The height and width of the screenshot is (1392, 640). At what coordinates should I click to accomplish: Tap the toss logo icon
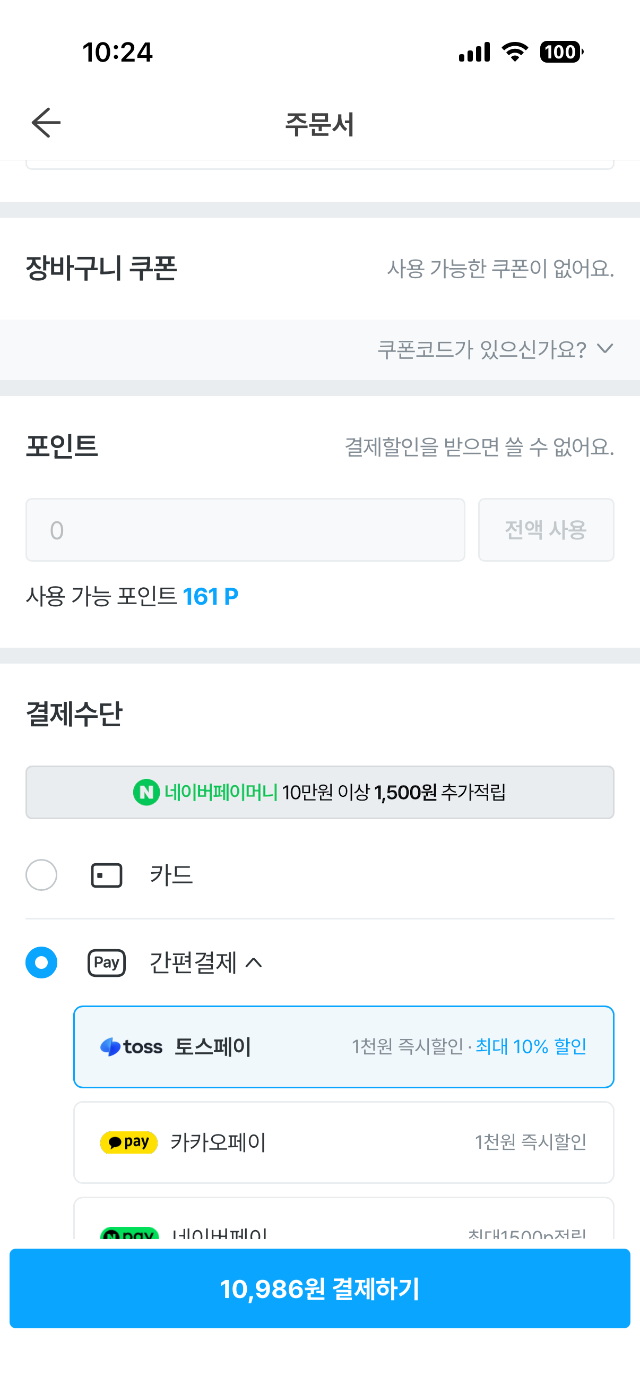[131, 1047]
